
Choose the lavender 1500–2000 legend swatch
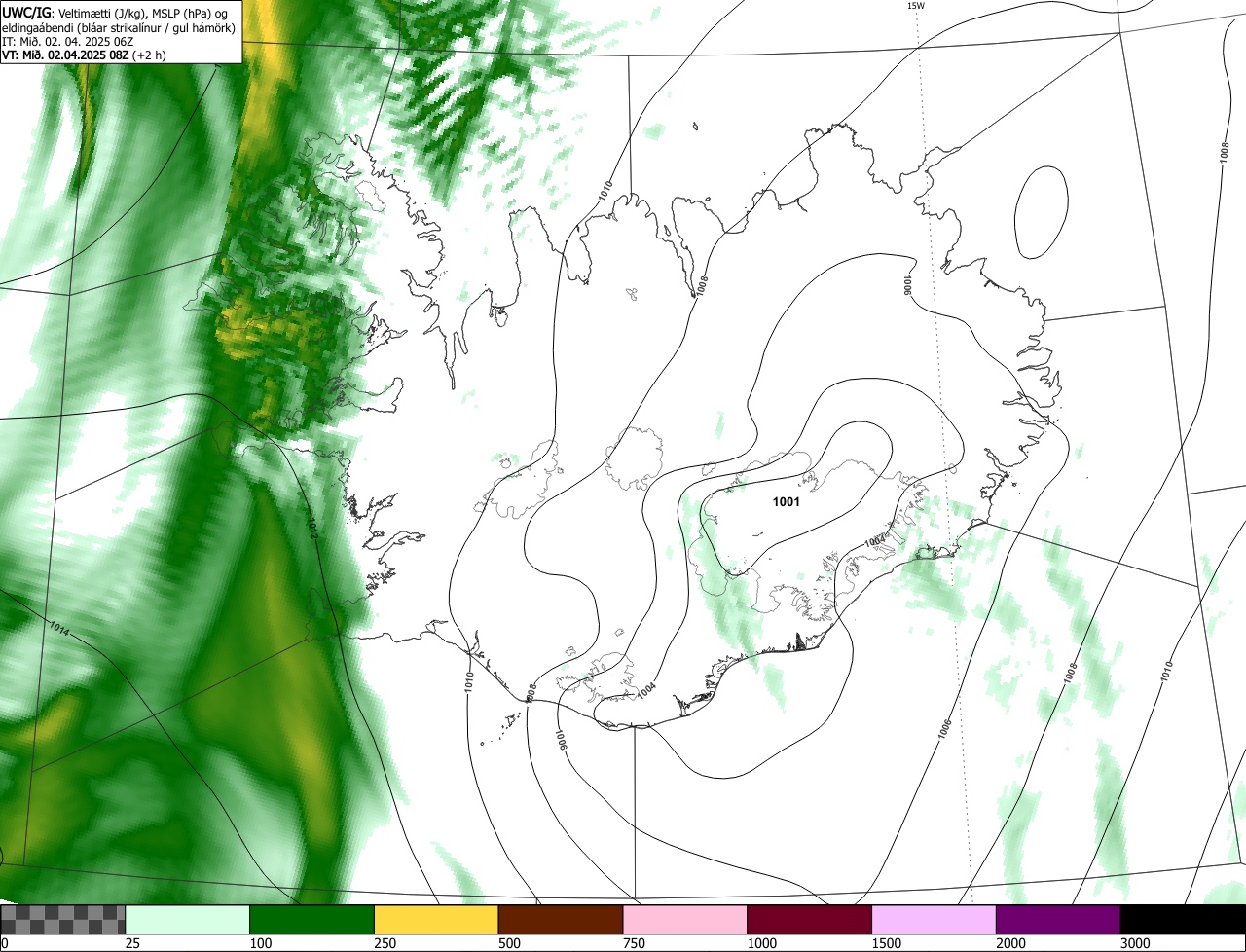pyautogui.click(x=934, y=920)
